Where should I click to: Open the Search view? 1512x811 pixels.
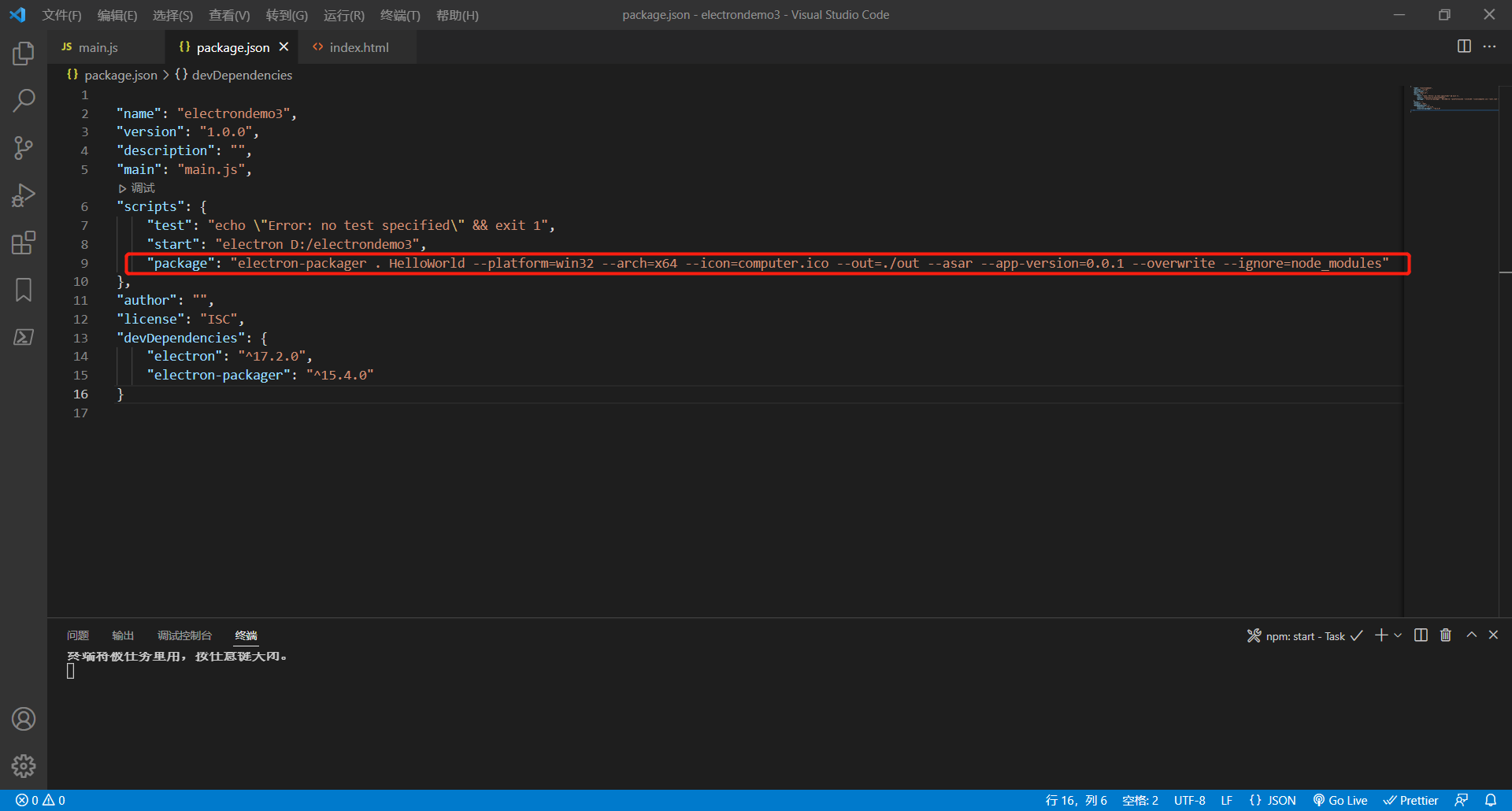(24, 100)
